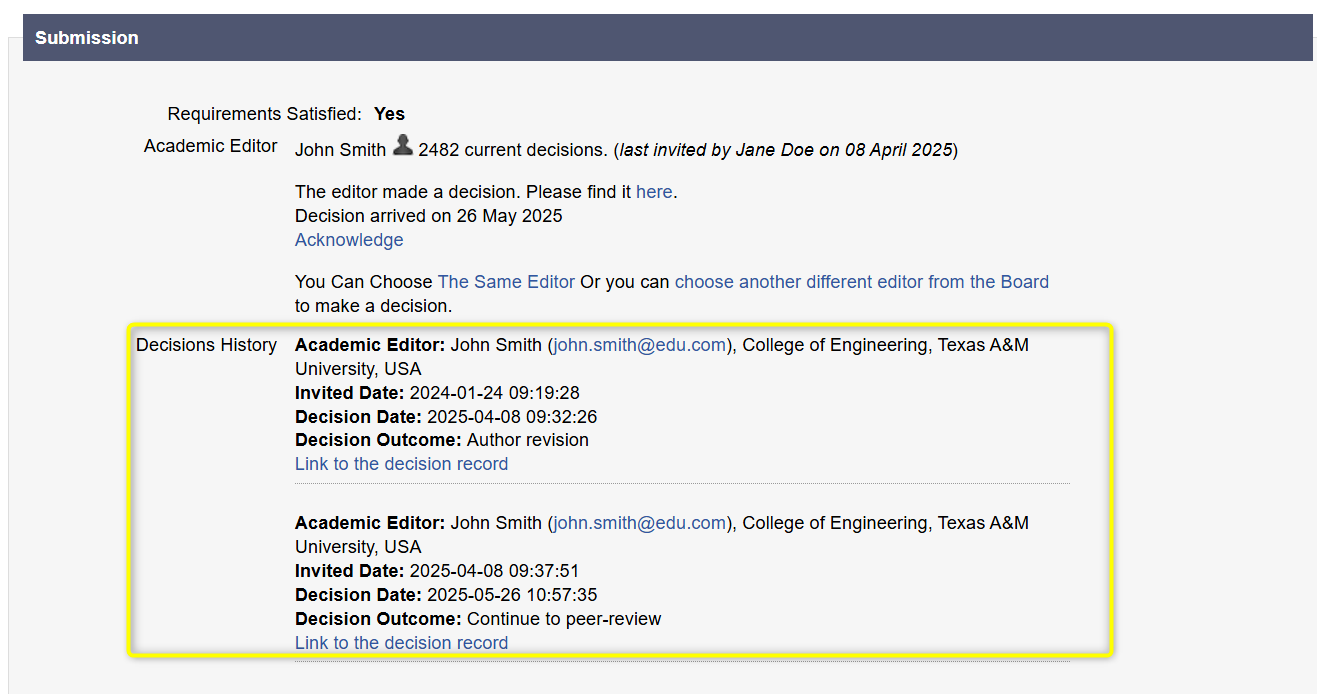Click the email link in the Continue to peer-review entry
This screenshot has width=1317, height=694.
pos(640,523)
